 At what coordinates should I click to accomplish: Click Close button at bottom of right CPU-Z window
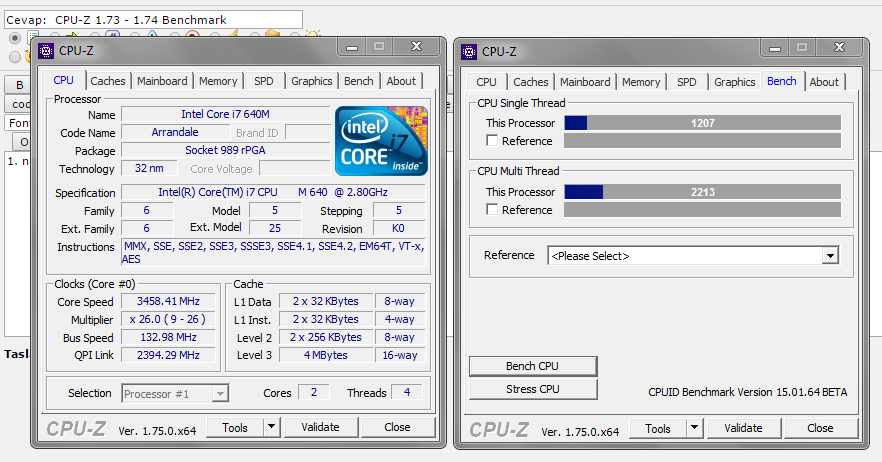pyautogui.click(x=820, y=428)
